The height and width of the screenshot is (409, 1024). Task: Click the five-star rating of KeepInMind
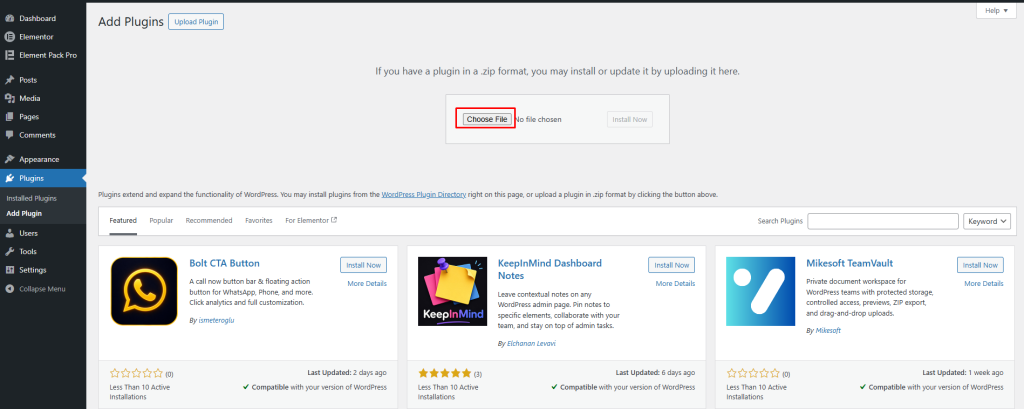point(445,374)
